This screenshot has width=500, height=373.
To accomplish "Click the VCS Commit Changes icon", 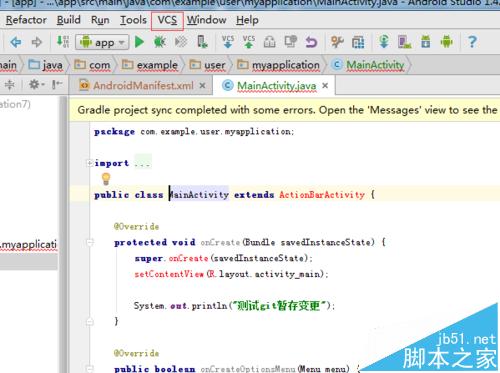I will (x=249, y=42).
